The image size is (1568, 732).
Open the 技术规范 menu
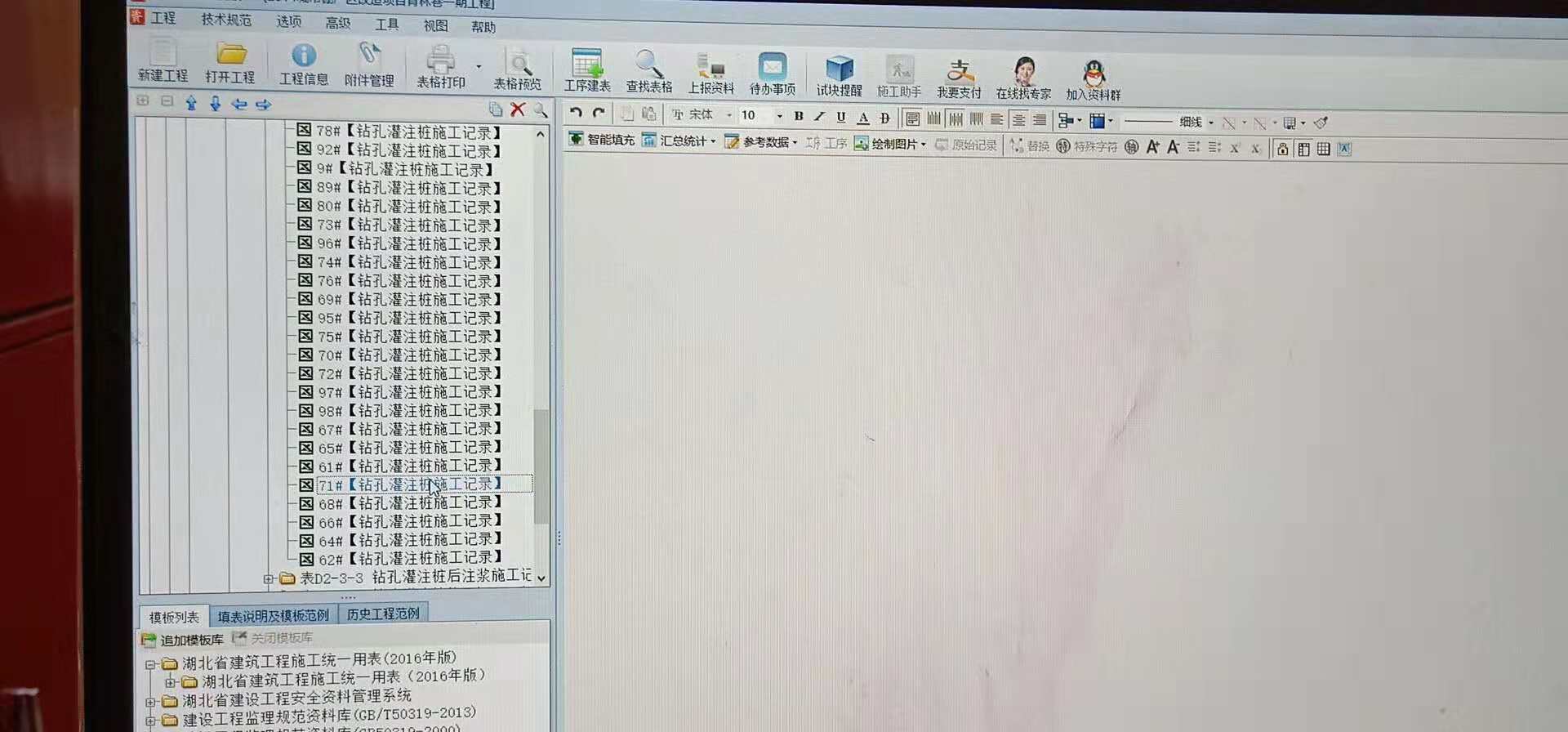pos(226,20)
